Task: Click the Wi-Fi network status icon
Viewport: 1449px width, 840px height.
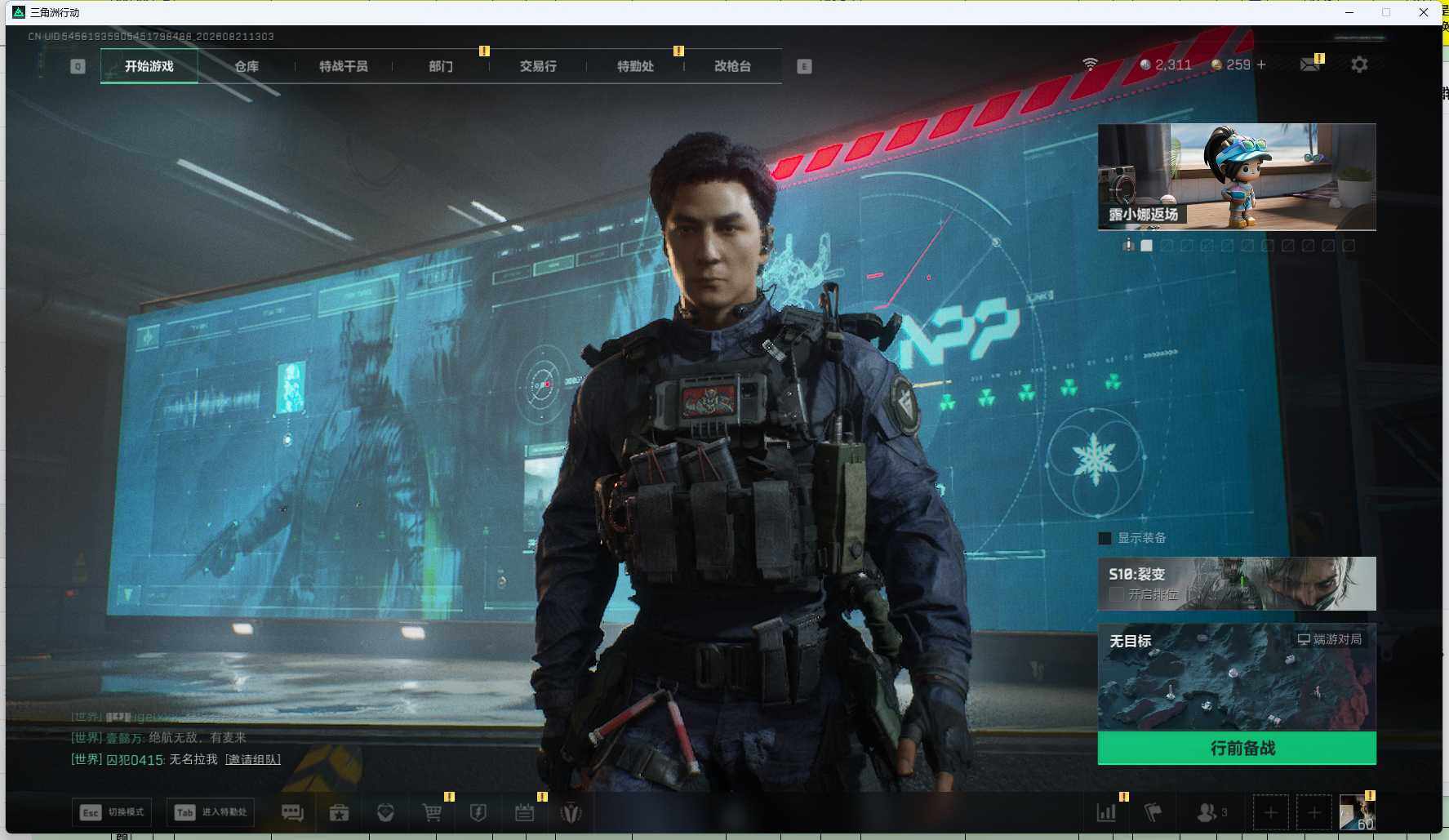Action: coord(1090,64)
